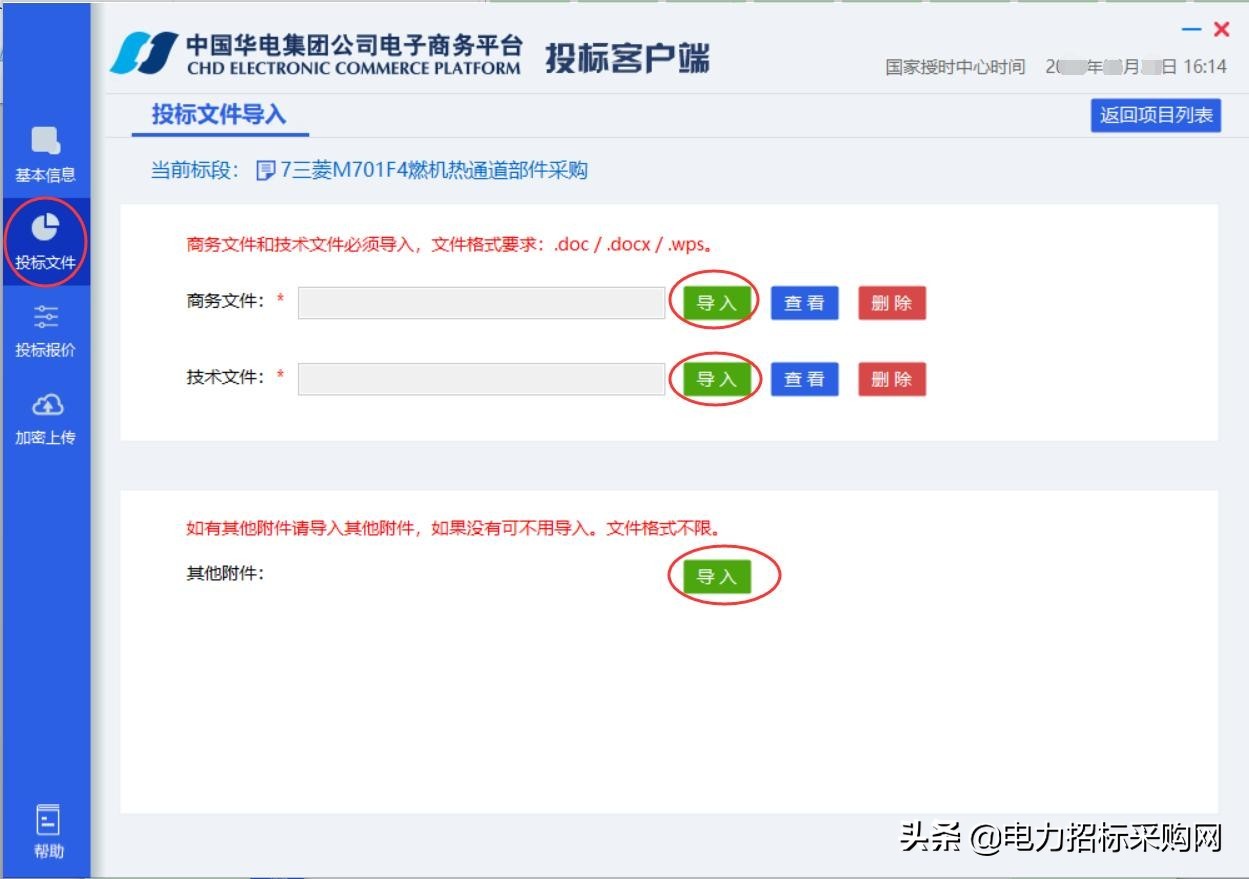Delete the 技术文件 using 删除
The width and height of the screenshot is (1249, 879).
[x=891, y=379]
